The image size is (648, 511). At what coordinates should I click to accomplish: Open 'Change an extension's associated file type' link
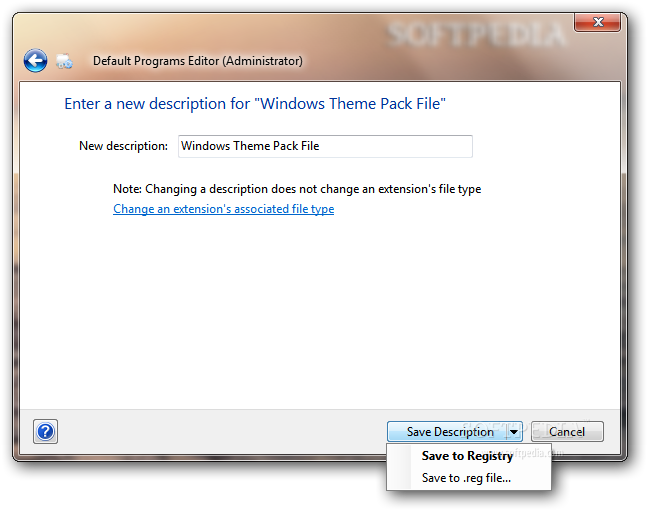(224, 209)
